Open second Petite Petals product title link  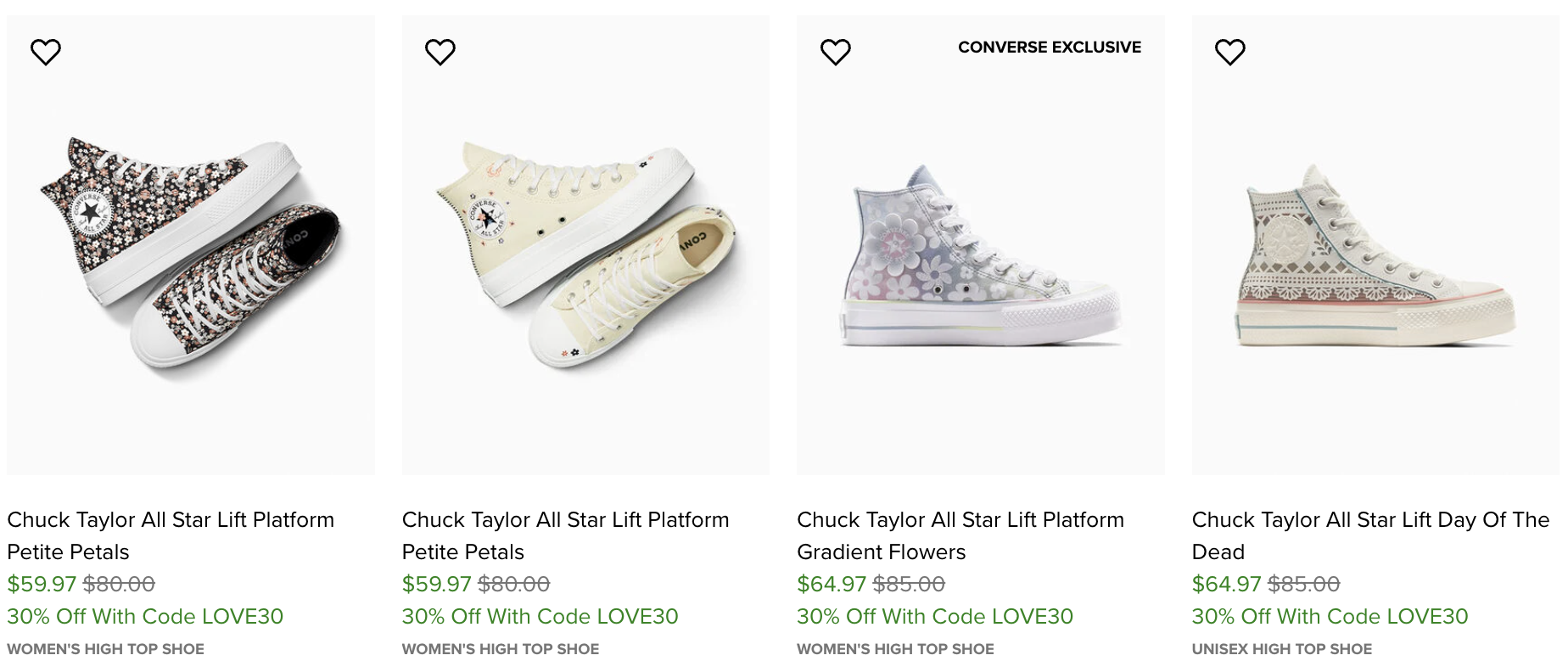coord(565,535)
